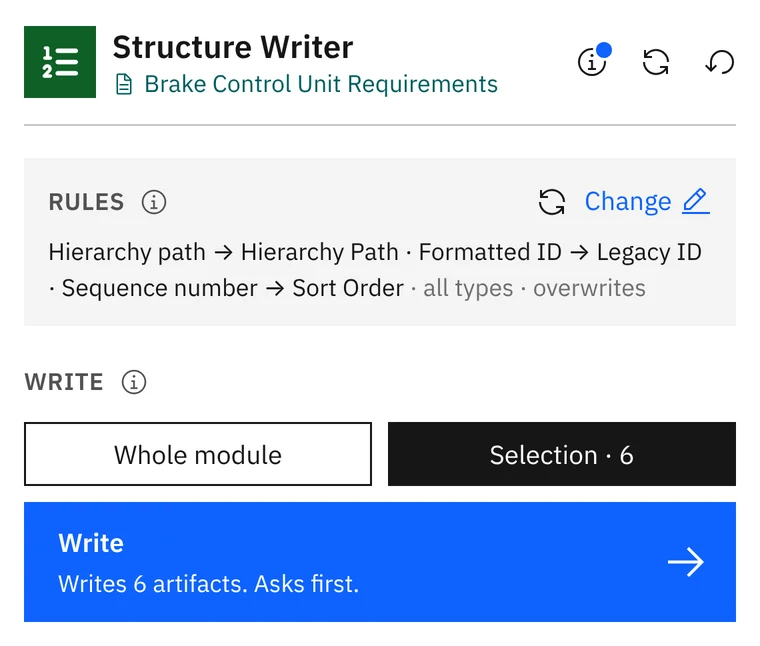
Task: Select the Whole module scope option
Action: (x=198, y=454)
